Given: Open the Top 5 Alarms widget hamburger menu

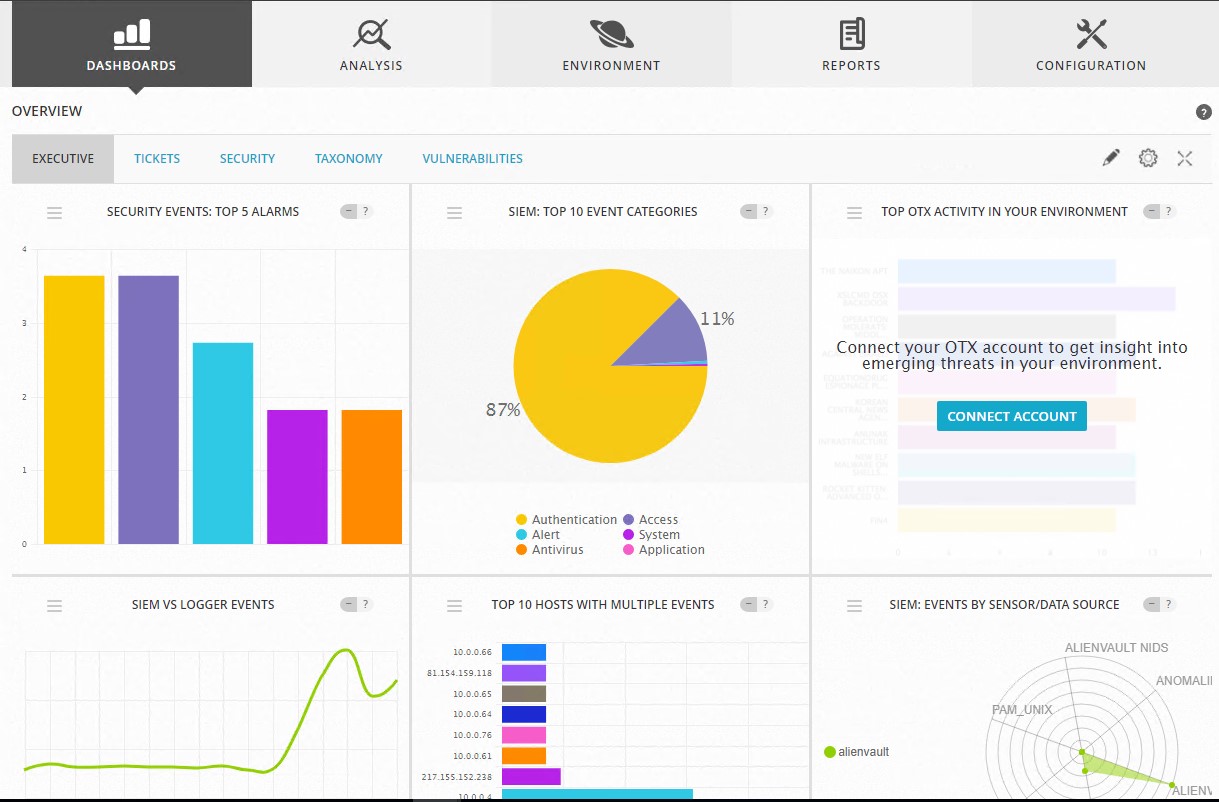Looking at the screenshot, I should click(55, 212).
